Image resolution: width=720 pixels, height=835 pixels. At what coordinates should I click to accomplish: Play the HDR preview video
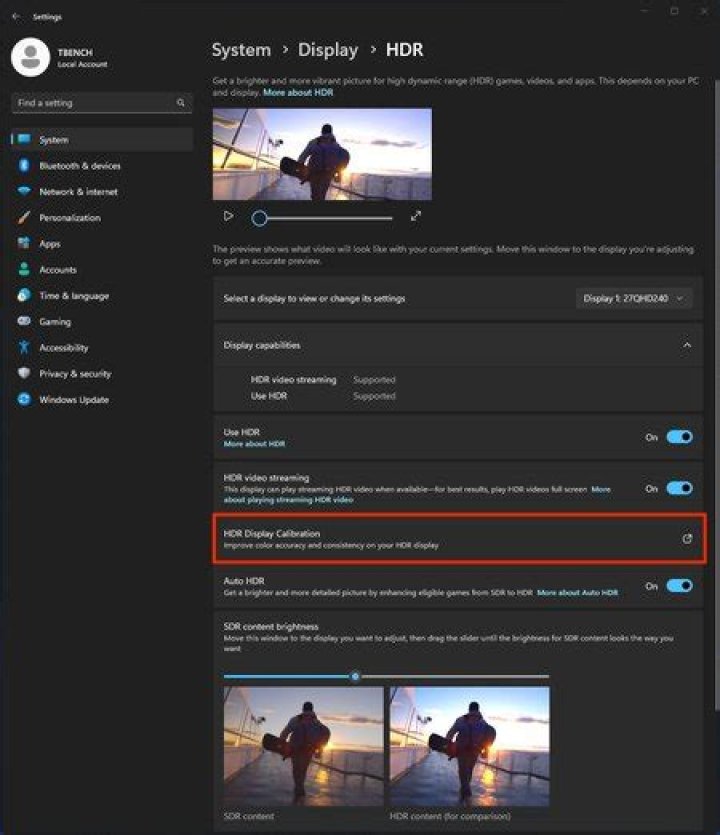tap(229, 216)
